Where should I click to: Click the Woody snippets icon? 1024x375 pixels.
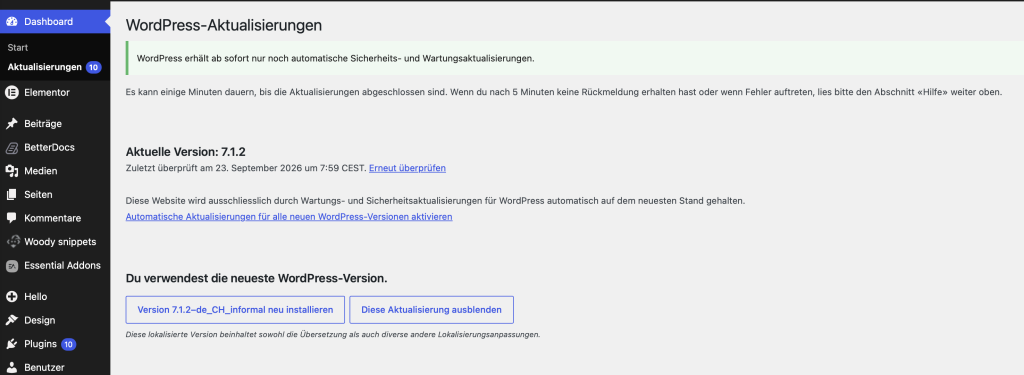tap(11, 242)
